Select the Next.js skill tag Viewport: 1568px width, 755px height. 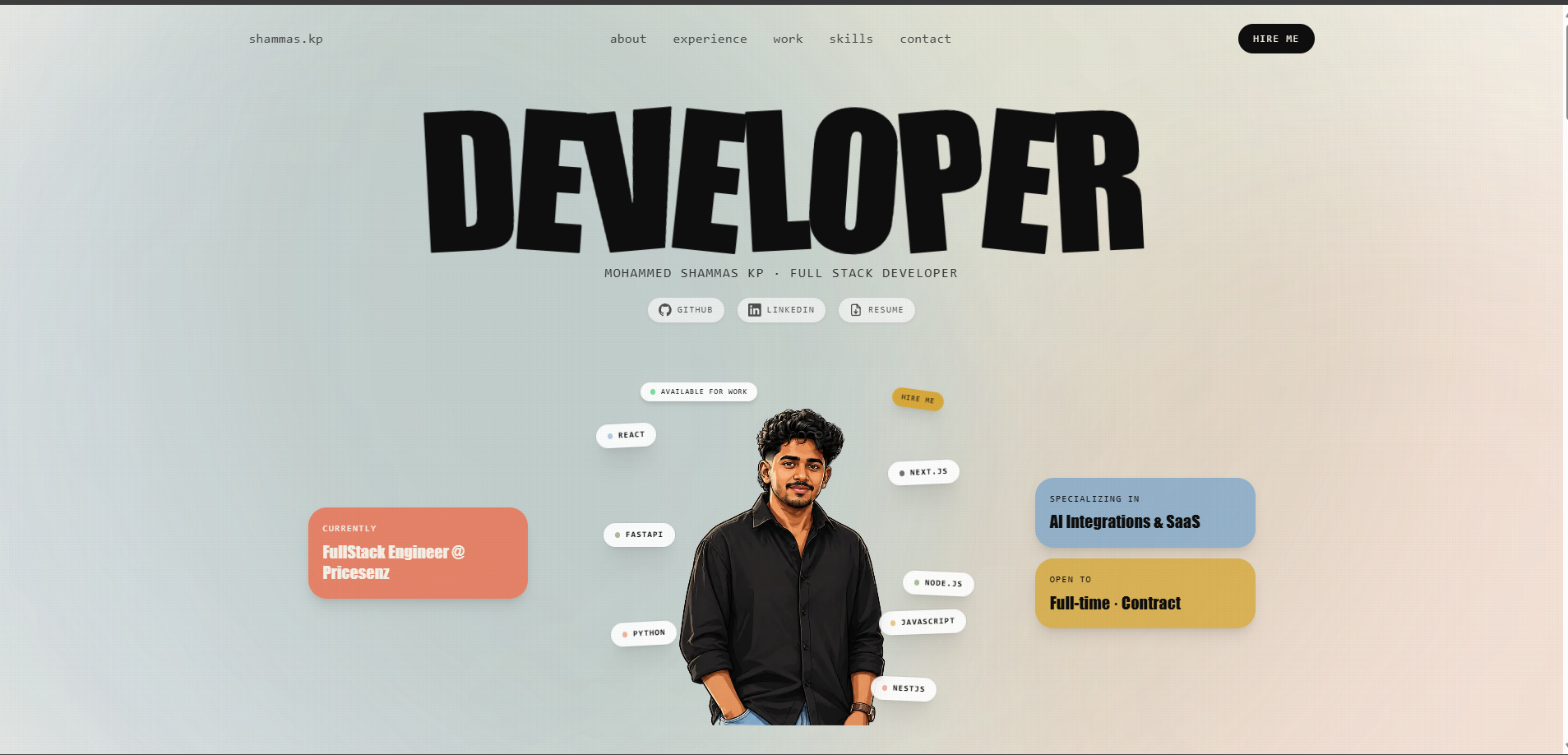click(x=923, y=472)
